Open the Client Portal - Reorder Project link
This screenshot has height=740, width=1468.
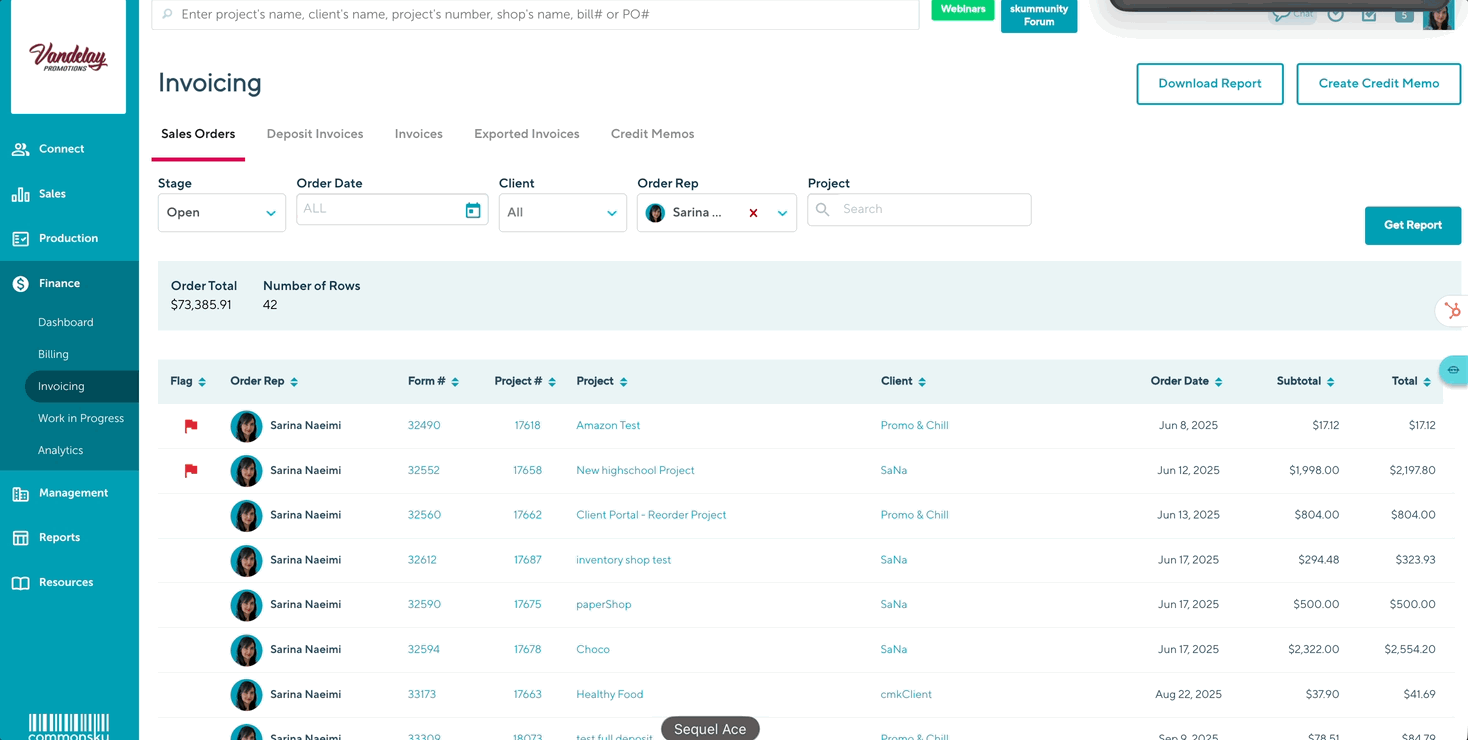click(x=651, y=516)
